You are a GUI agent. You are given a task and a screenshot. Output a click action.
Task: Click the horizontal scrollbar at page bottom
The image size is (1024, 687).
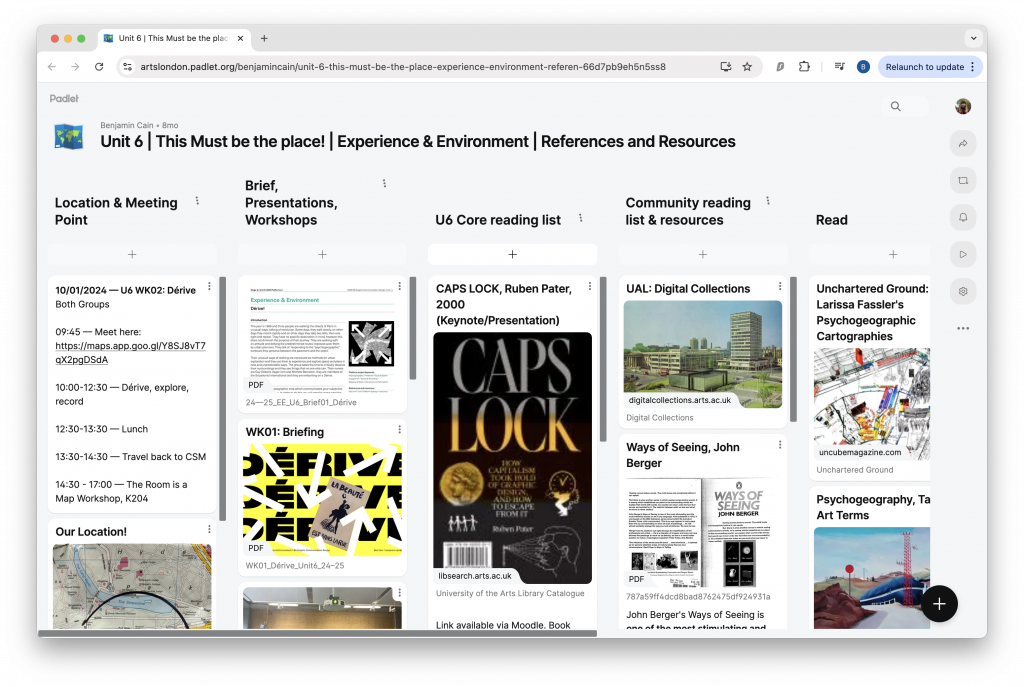tap(317, 633)
